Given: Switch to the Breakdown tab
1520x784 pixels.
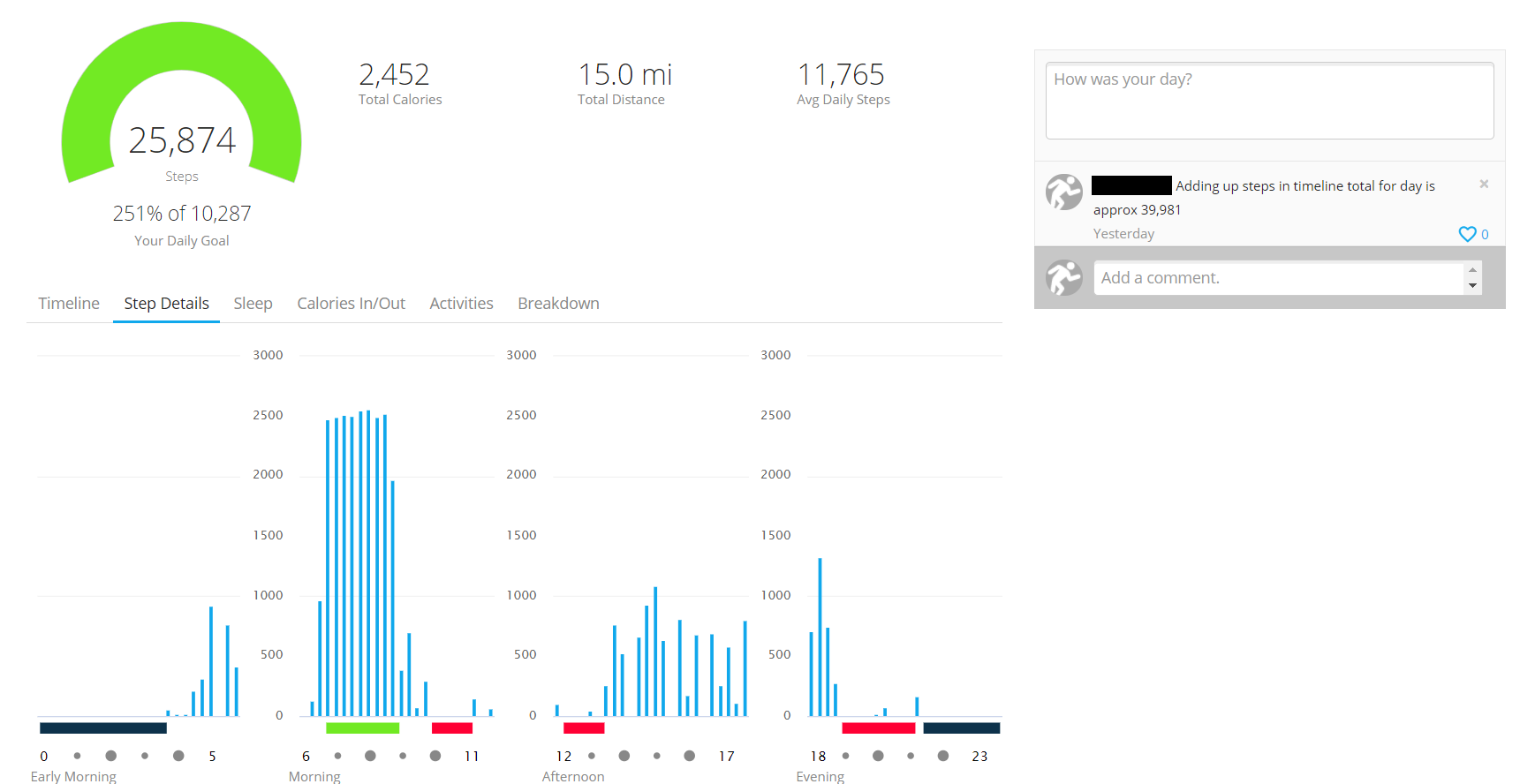Looking at the screenshot, I should point(558,304).
